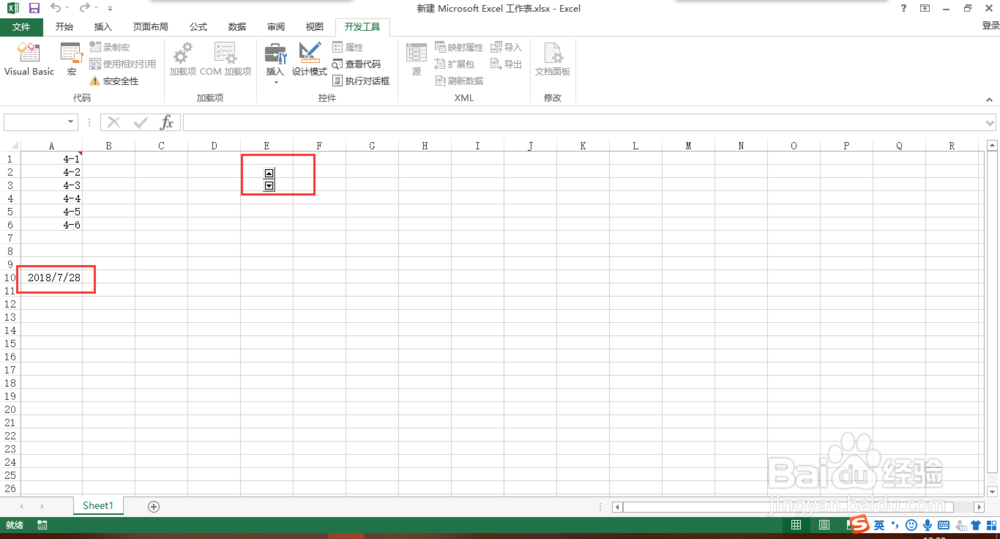
Task: Select column E header
Action: 267,146
